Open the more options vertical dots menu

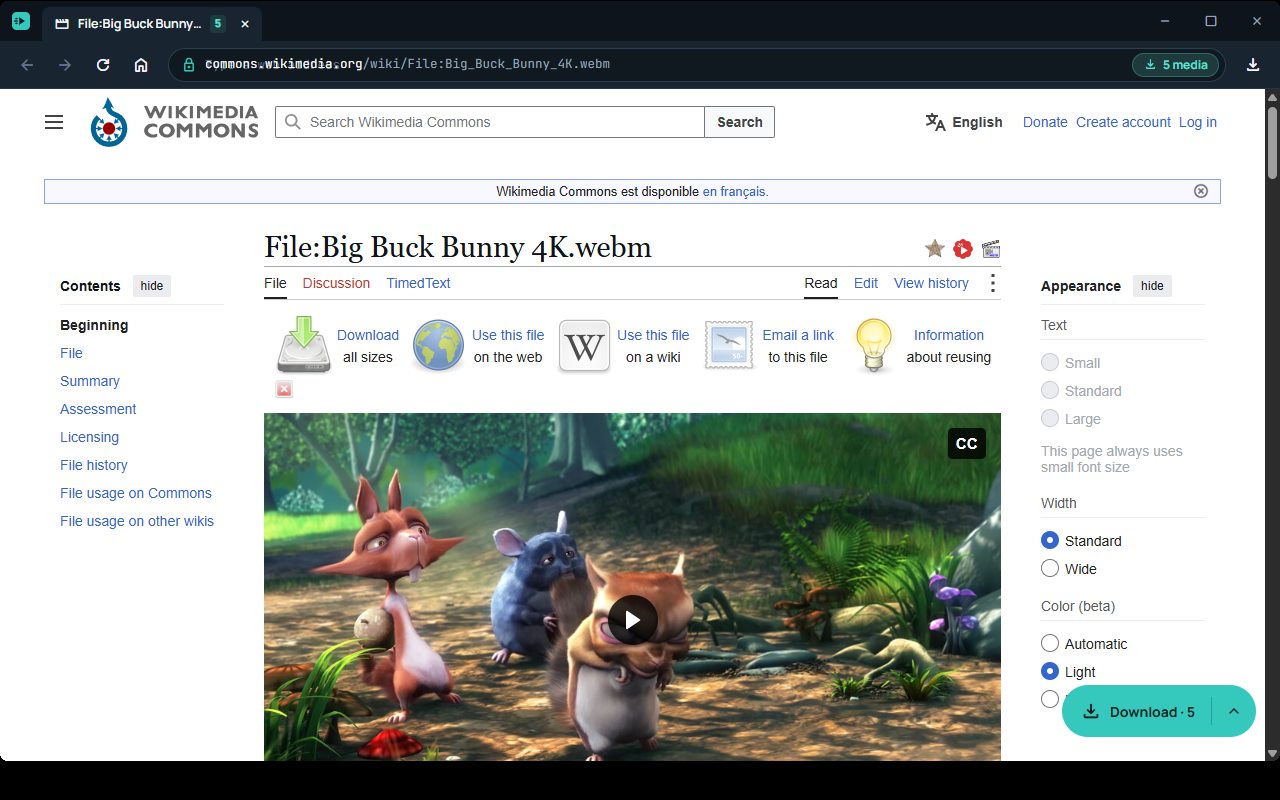(x=993, y=283)
